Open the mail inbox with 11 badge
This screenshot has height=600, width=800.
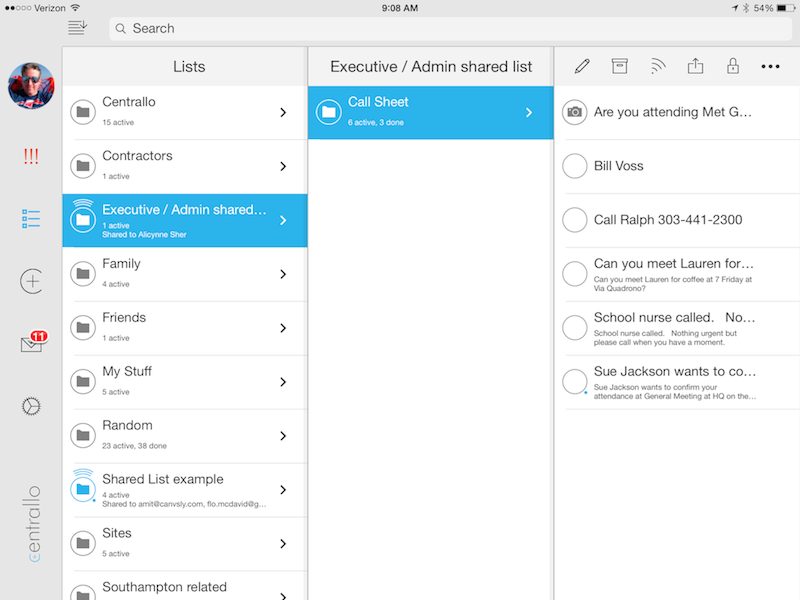32,344
